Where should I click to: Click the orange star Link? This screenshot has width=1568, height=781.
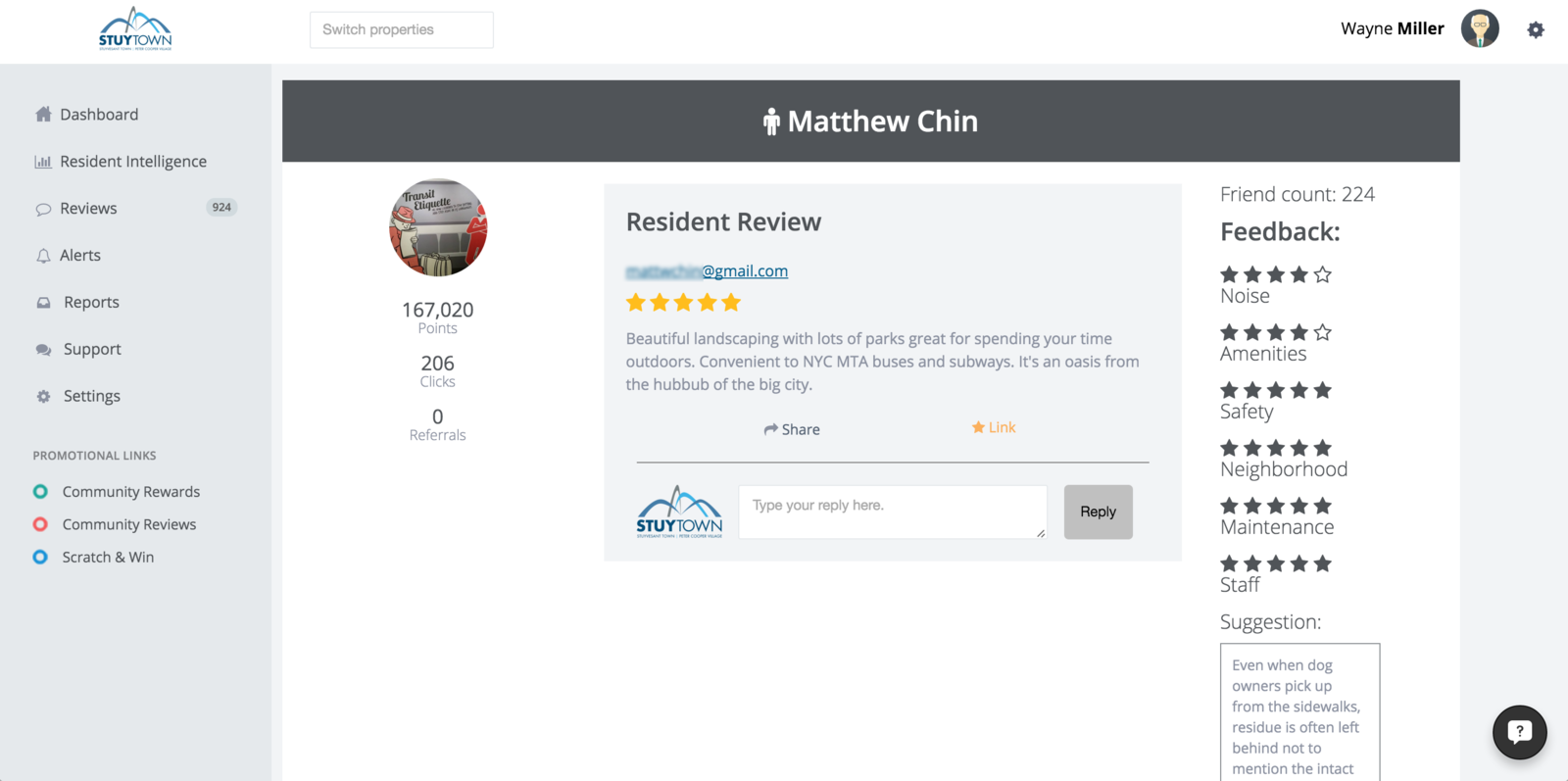(x=994, y=427)
